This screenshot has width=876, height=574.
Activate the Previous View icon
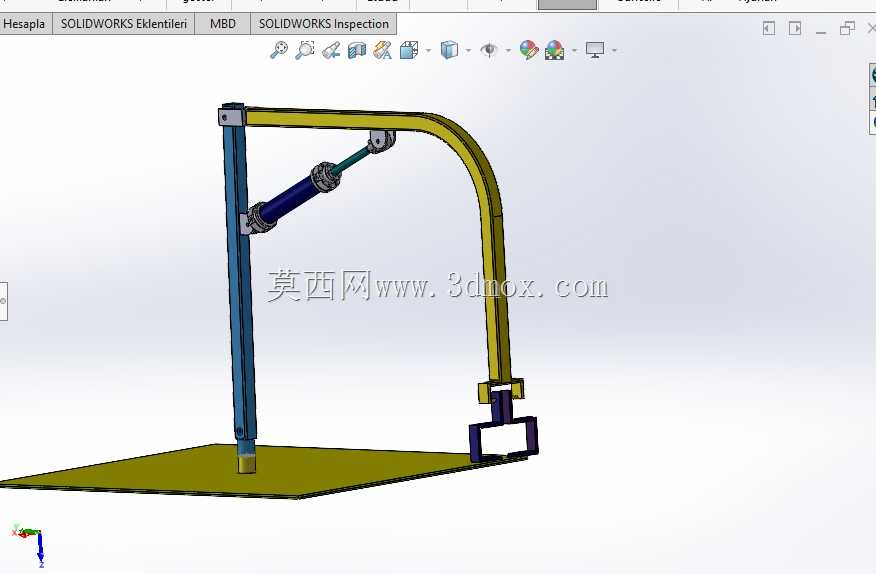(331, 50)
